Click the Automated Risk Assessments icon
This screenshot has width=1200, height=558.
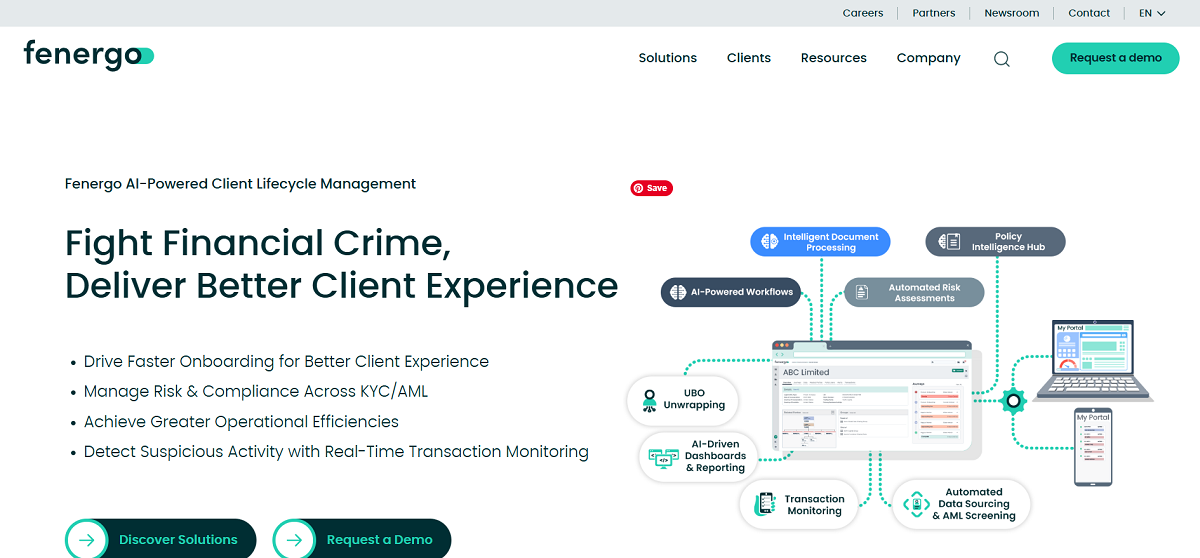tap(861, 292)
